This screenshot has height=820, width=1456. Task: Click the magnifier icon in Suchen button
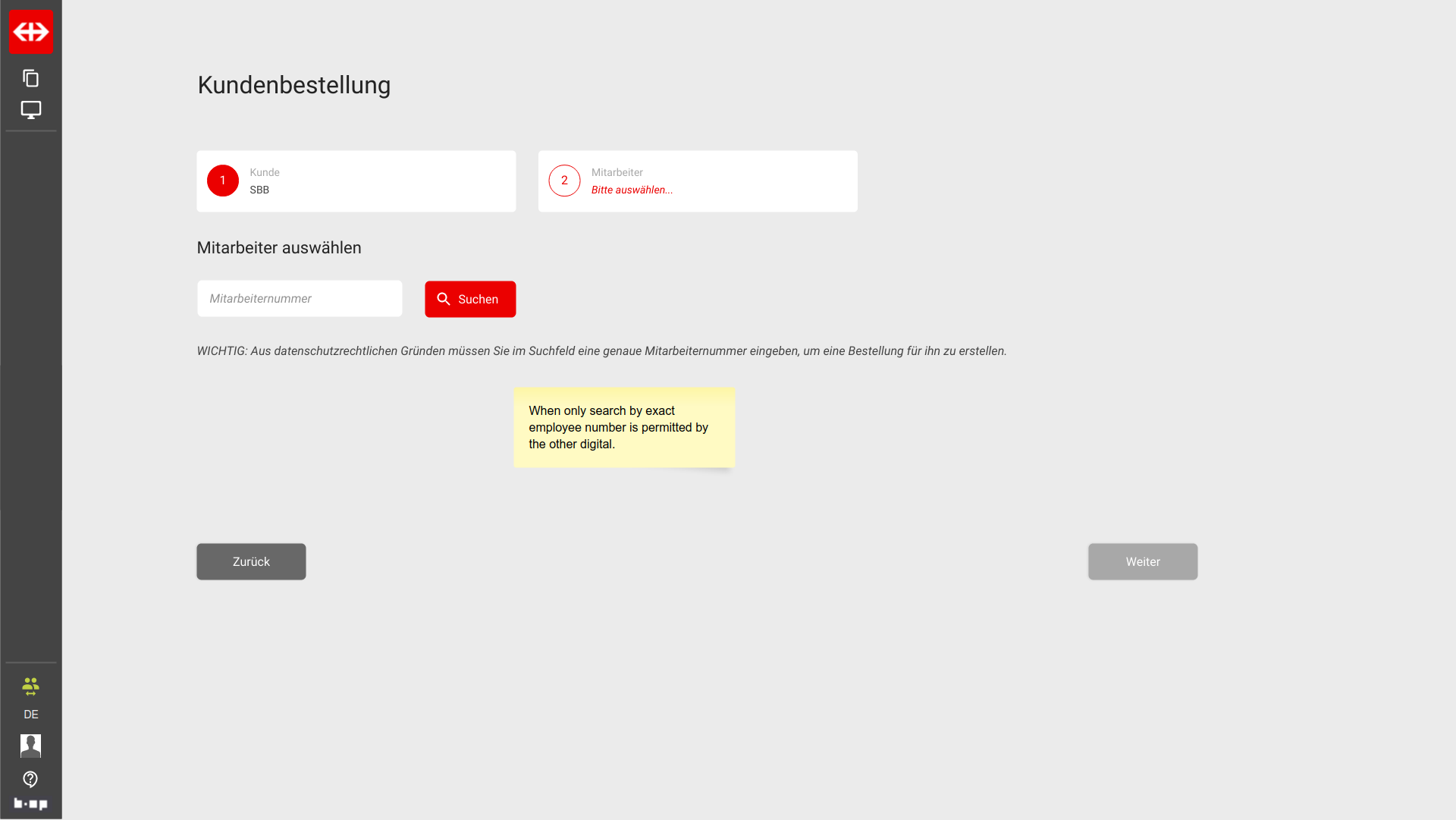444,300
